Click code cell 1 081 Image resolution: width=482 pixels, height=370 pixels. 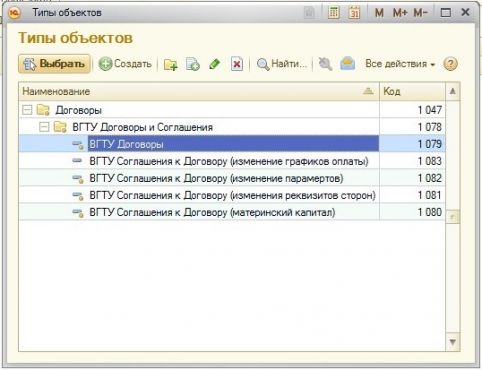412,195
